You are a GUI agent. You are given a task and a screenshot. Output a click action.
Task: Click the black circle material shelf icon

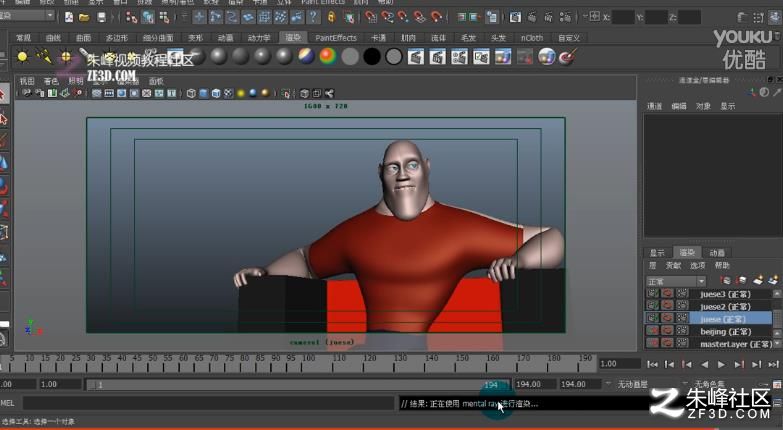(372, 57)
